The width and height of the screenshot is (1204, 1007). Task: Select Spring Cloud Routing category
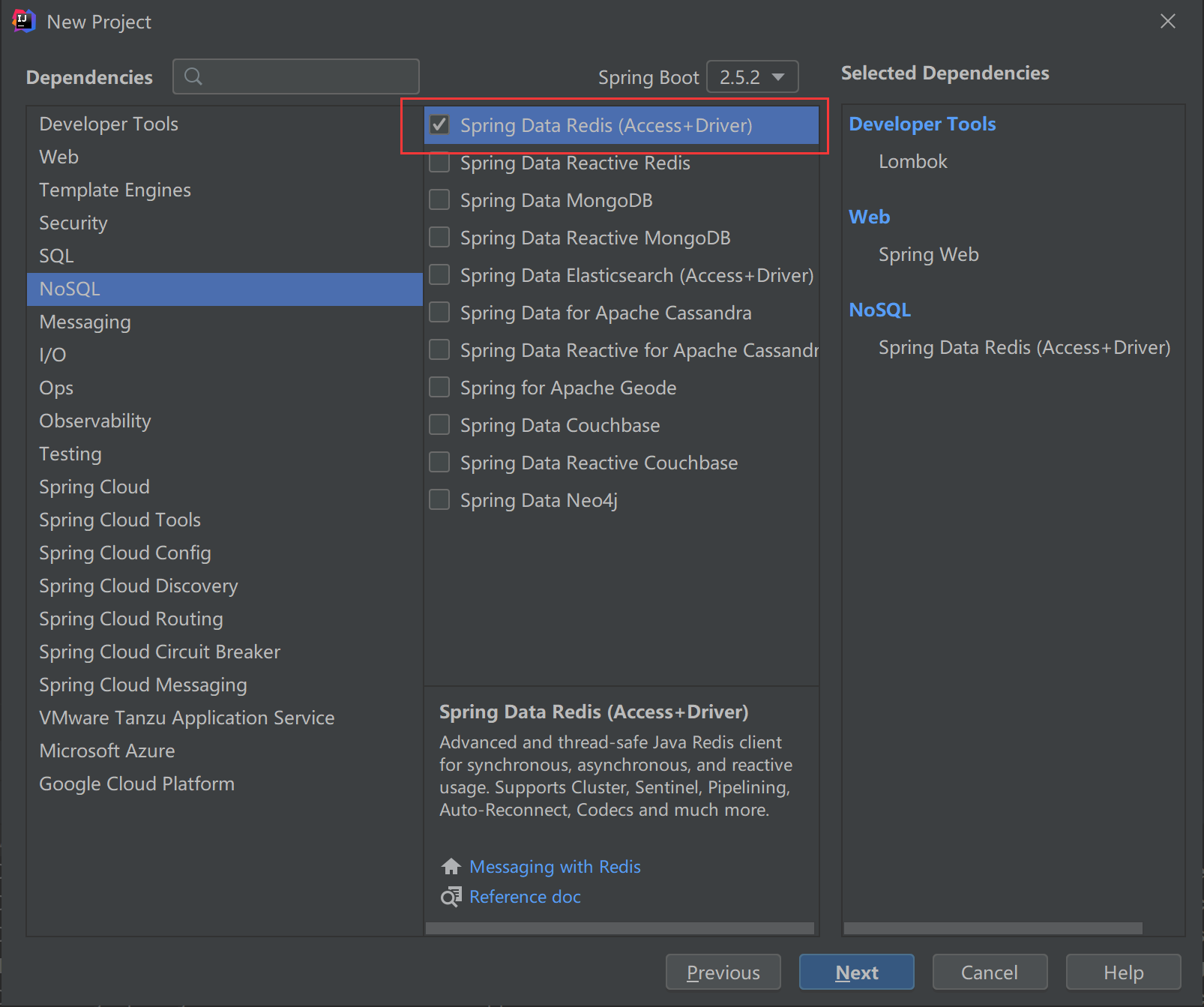(225, 619)
